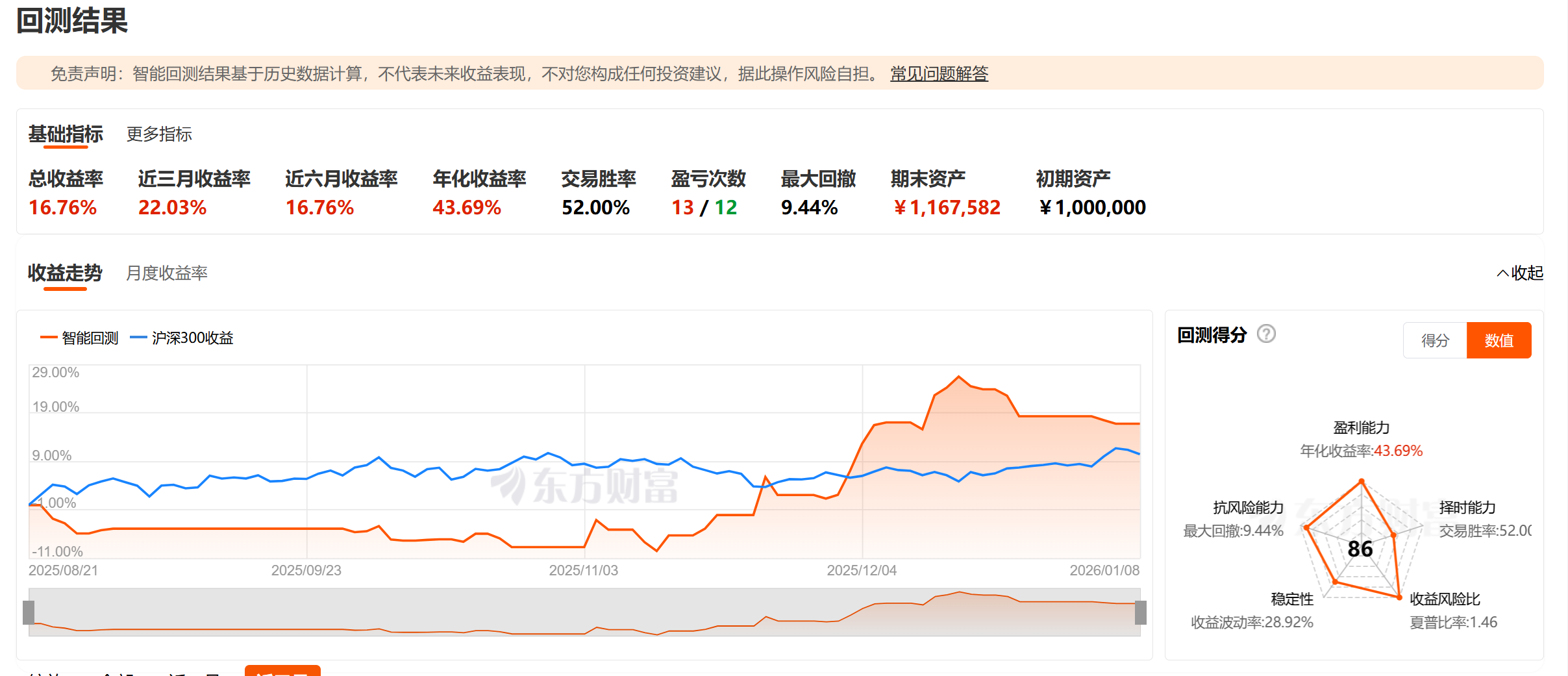Click the 期末资产 value ¥1,167,582

pyautogui.click(x=947, y=207)
